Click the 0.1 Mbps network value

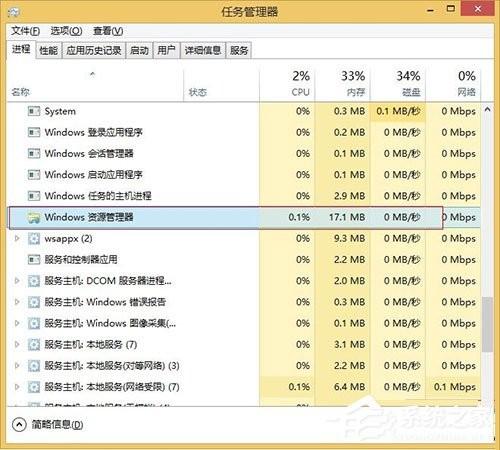pyautogui.click(x=455, y=387)
